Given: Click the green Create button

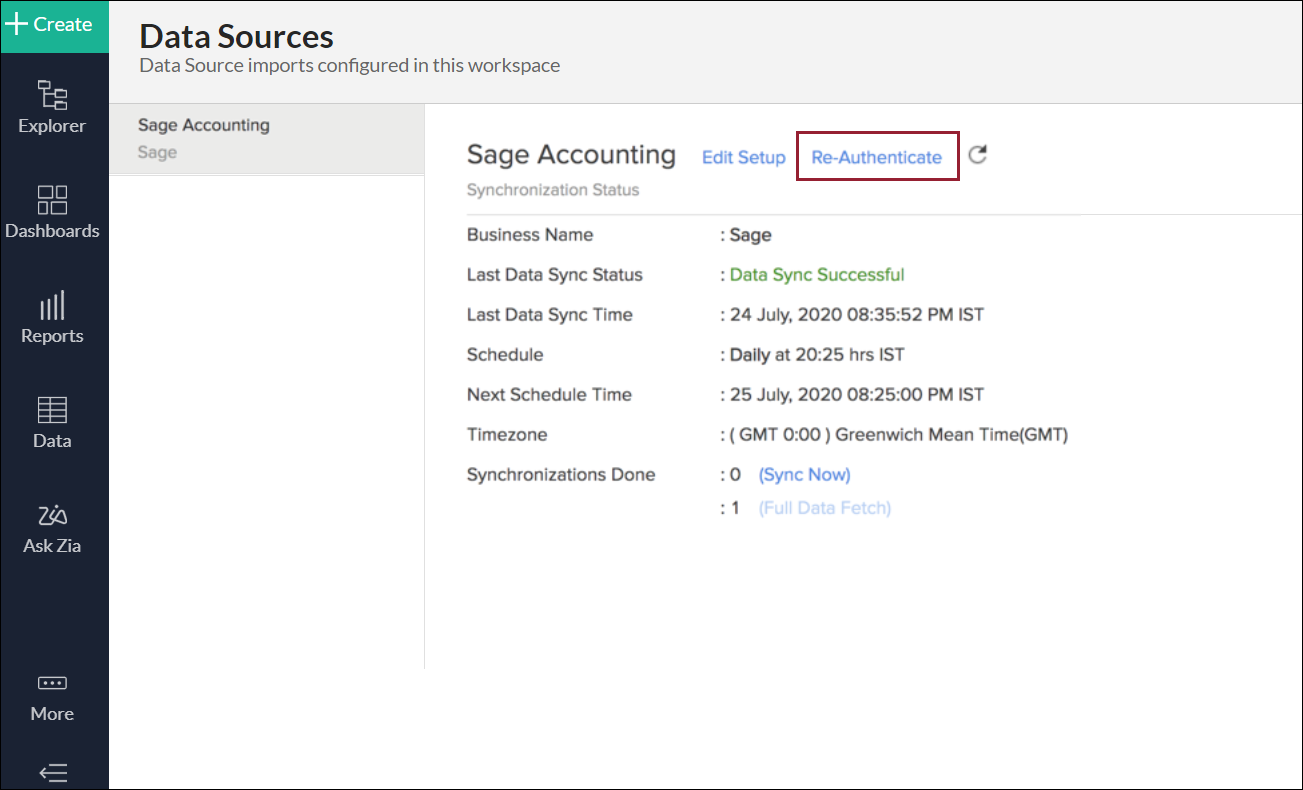Looking at the screenshot, I should pos(52,25).
